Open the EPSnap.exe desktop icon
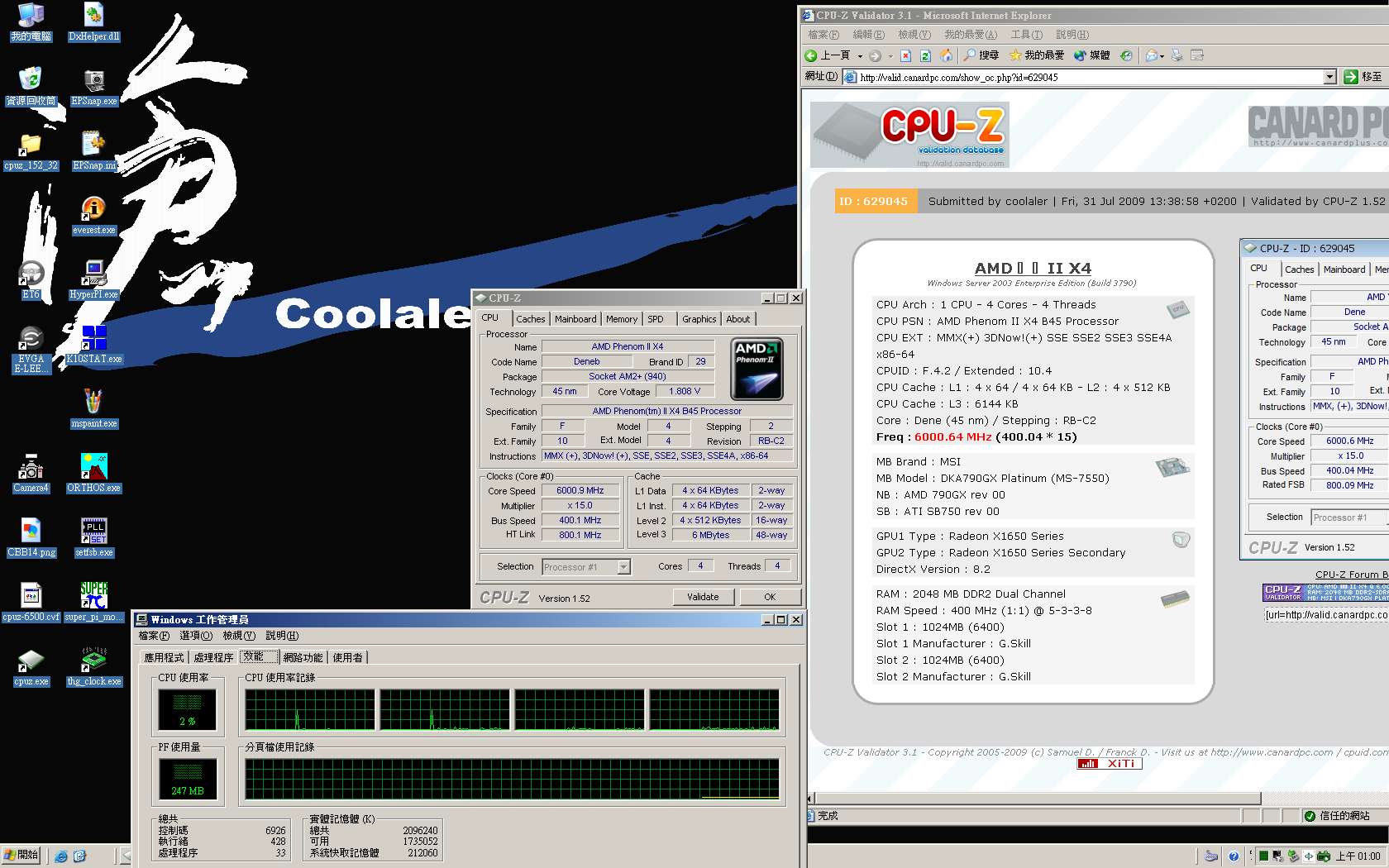Image resolution: width=1389 pixels, height=868 pixels. tap(93, 87)
